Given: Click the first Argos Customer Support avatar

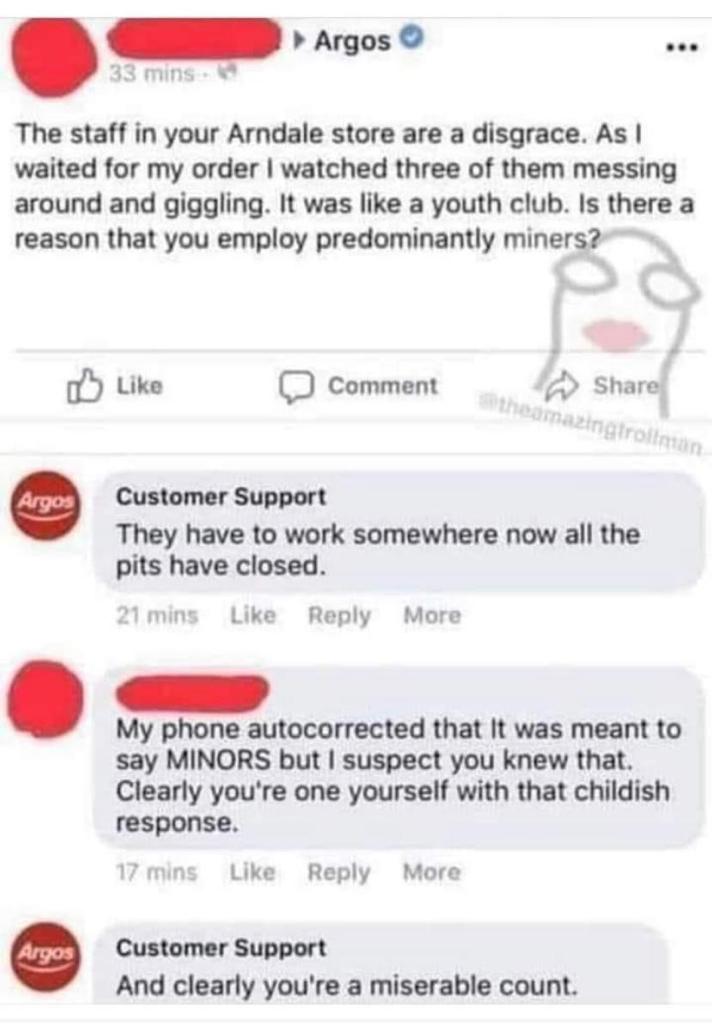Looking at the screenshot, I should coord(44,505).
